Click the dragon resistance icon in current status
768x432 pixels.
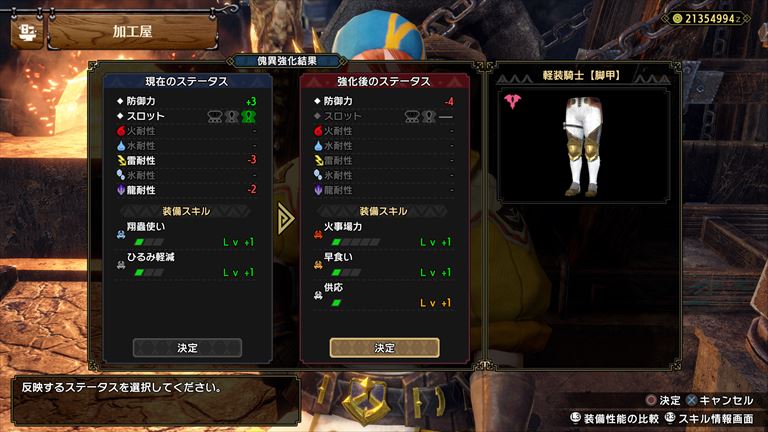pos(121,190)
